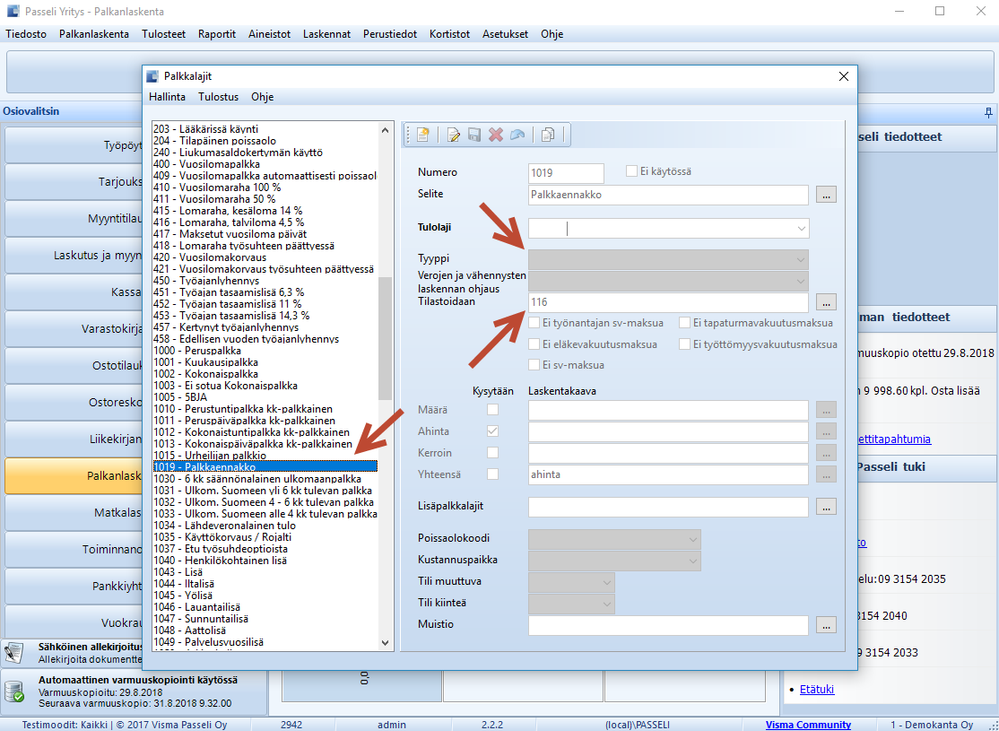Click the browse button next to Muistio

[826, 625]
